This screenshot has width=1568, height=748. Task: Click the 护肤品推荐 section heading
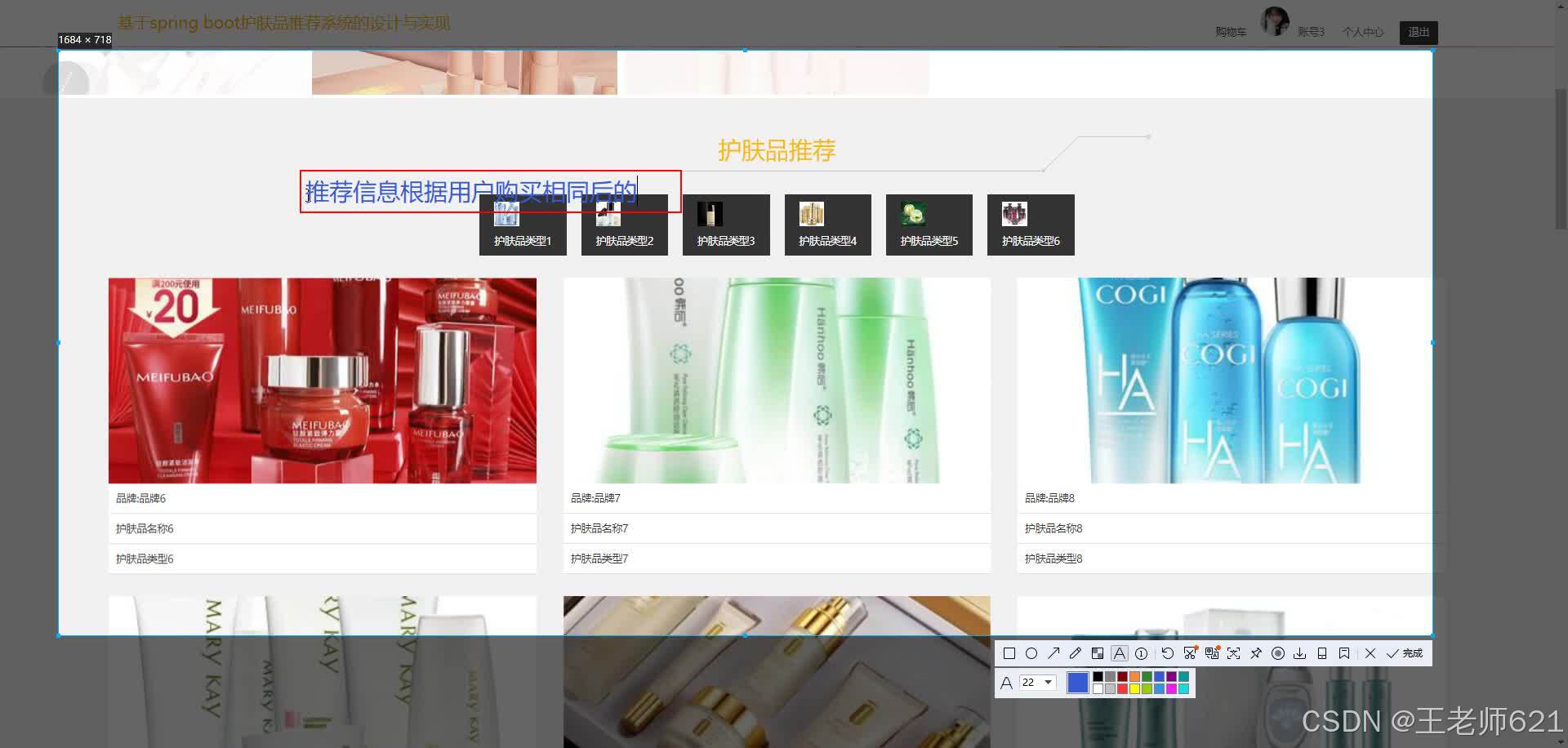777,150
